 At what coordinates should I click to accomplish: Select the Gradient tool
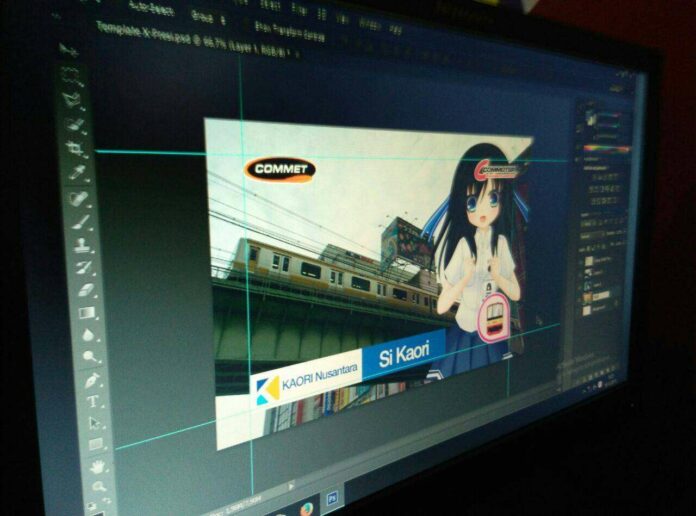click(x=88, y=313)
